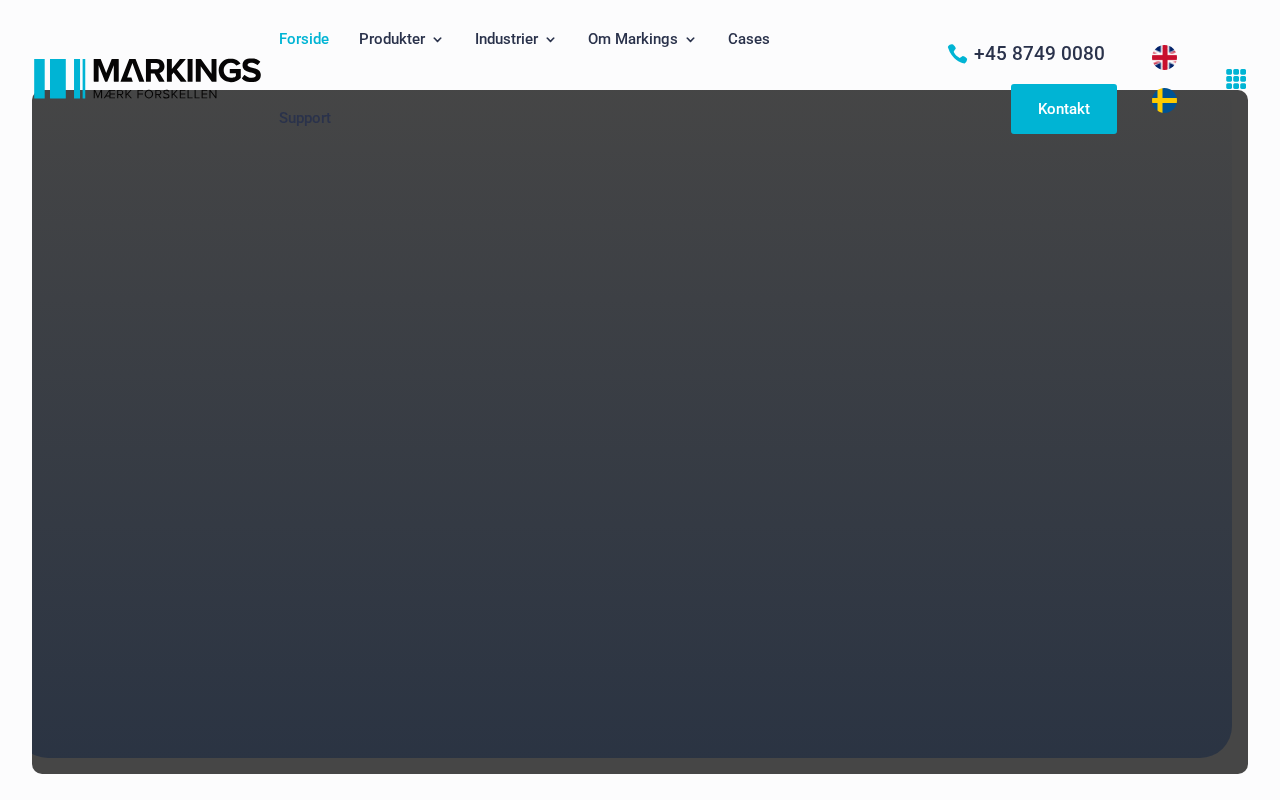Open the blue grid menu icon
1280x800 pixels.
(x=1236, y=79)
